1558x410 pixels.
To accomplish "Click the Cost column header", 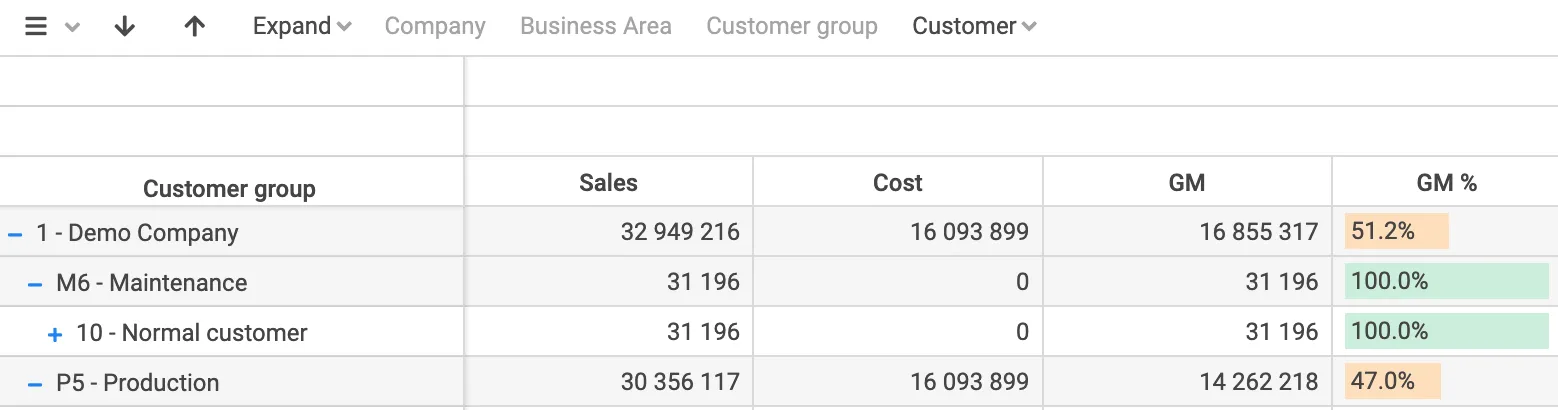I will 897,183.
